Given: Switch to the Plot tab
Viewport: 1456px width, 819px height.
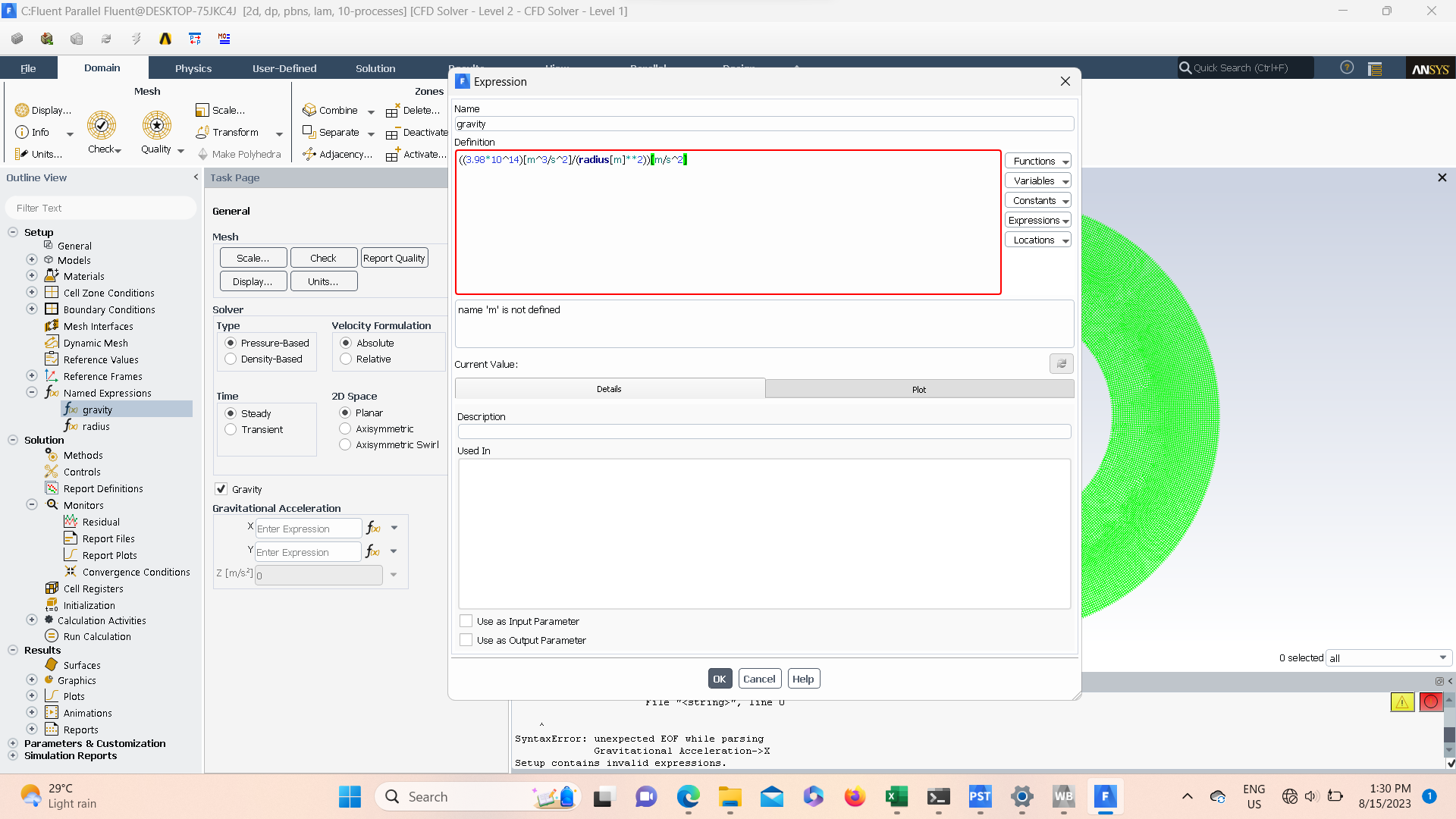Looking at the screenshot, I should (919, 389).
